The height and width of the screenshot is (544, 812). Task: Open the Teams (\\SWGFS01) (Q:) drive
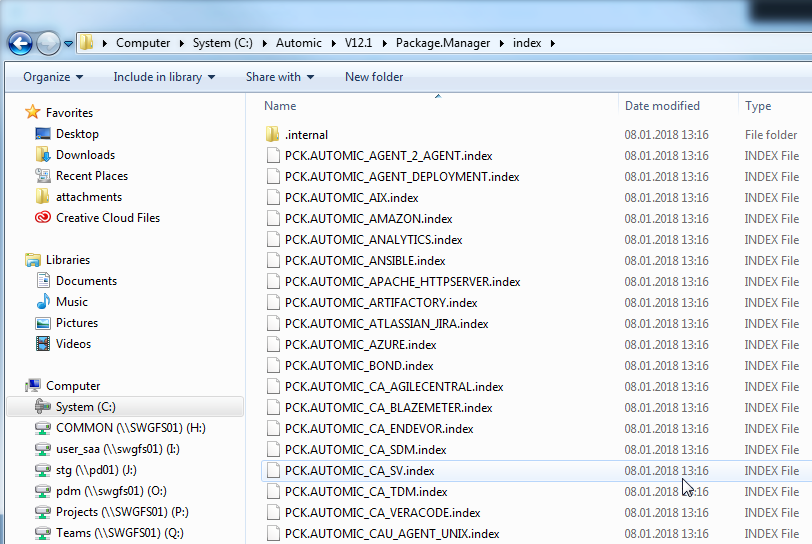[x=119, y=533]
